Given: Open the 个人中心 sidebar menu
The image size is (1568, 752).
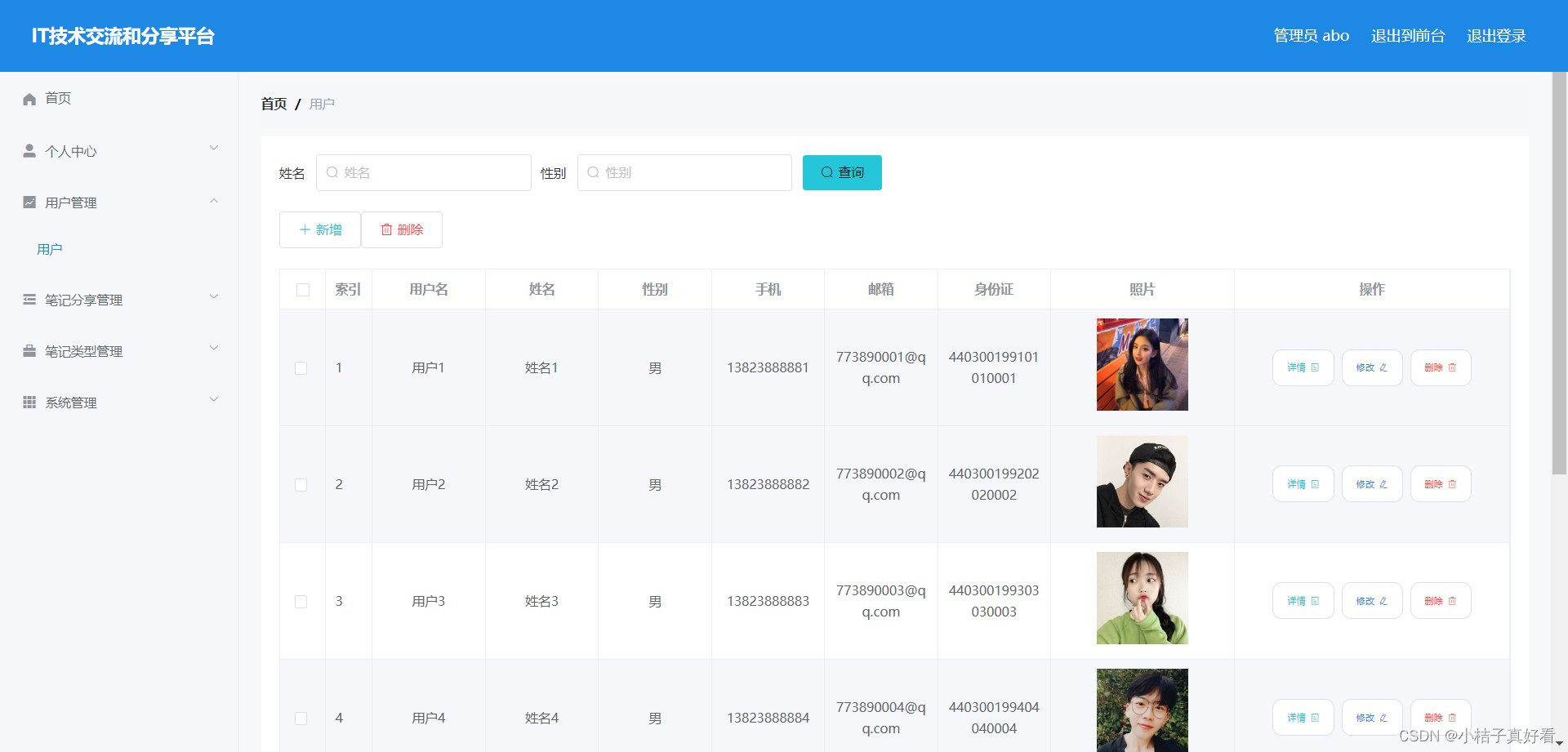Looking at the screenshot, I should [119, 151].
